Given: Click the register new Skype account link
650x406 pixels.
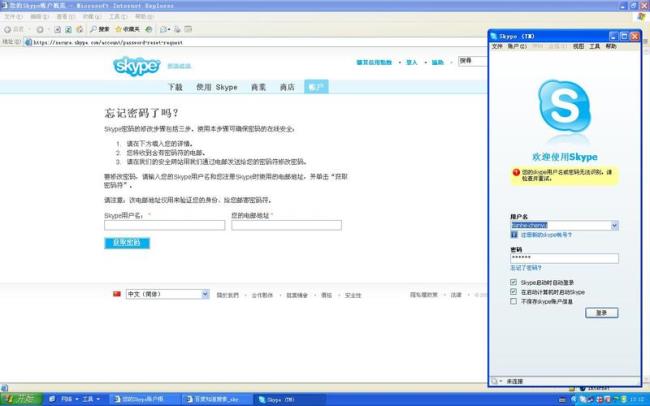Looking at the screenshot, I should click(546, 235).
